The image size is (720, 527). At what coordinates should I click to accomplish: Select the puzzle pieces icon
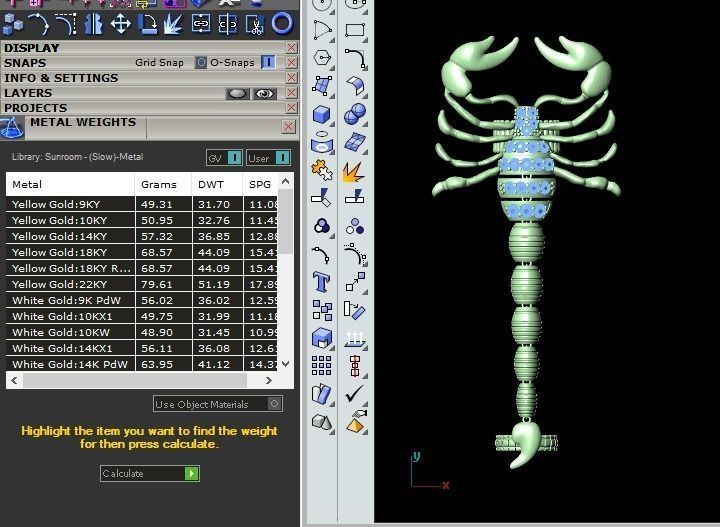pos(322,170)
